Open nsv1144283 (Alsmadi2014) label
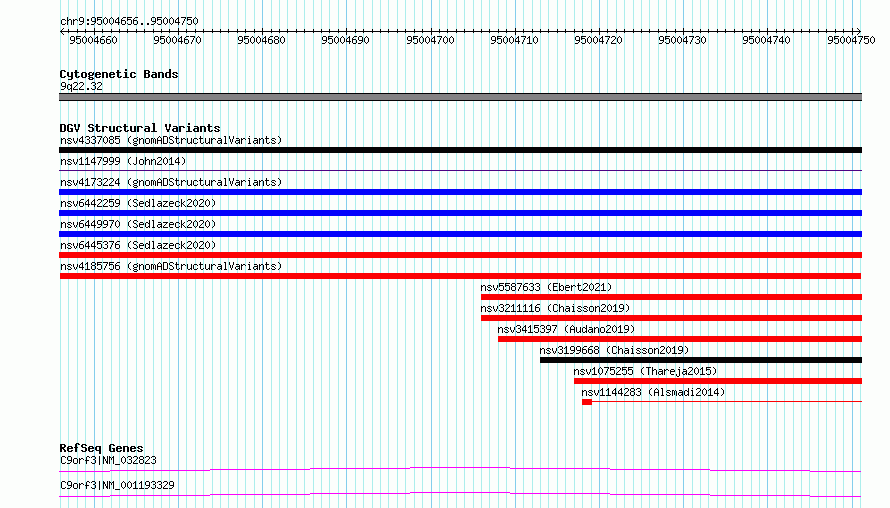The image size is (890, 508). click(653, 392)
